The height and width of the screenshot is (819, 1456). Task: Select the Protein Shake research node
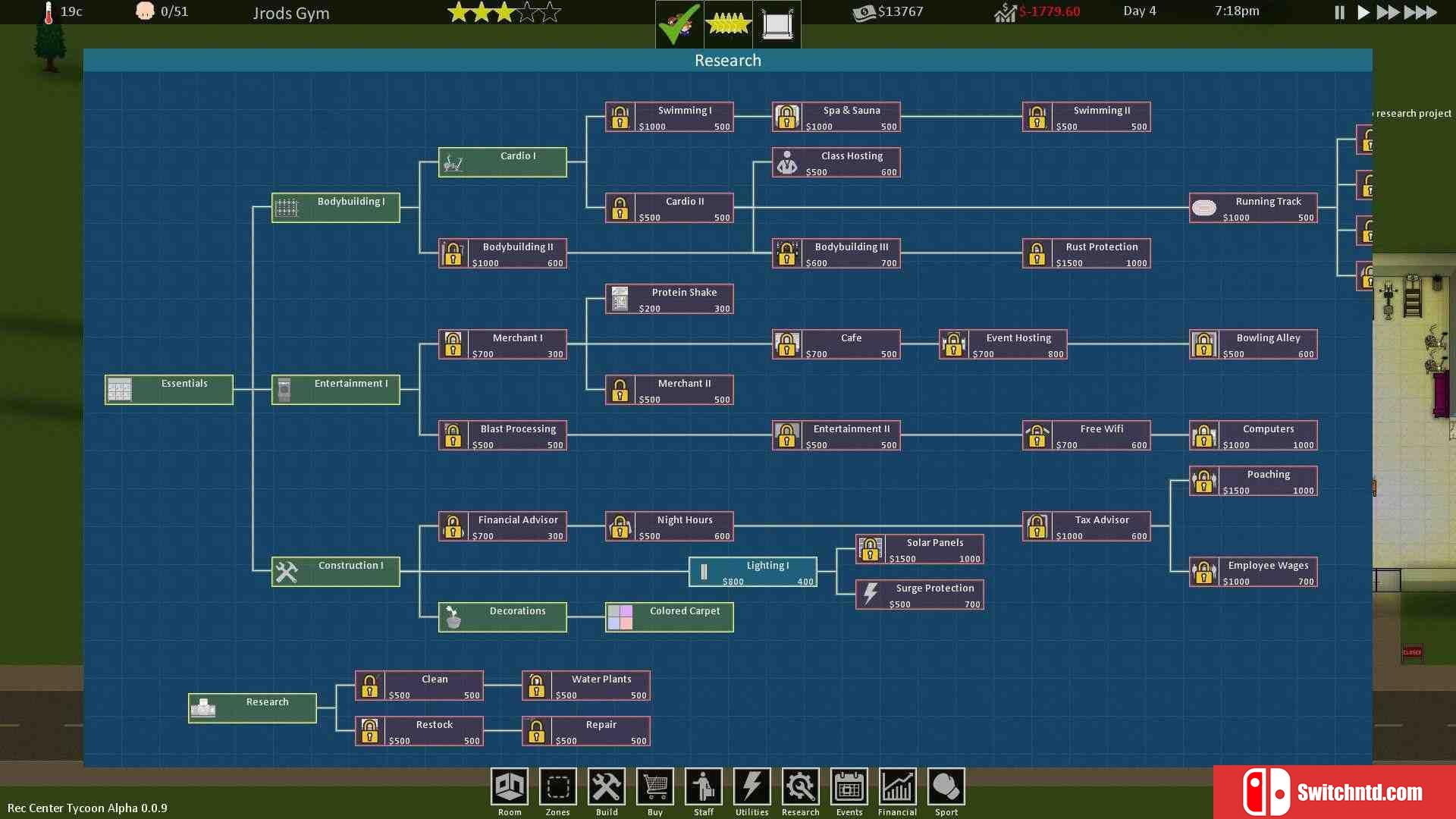pos(669,299)
